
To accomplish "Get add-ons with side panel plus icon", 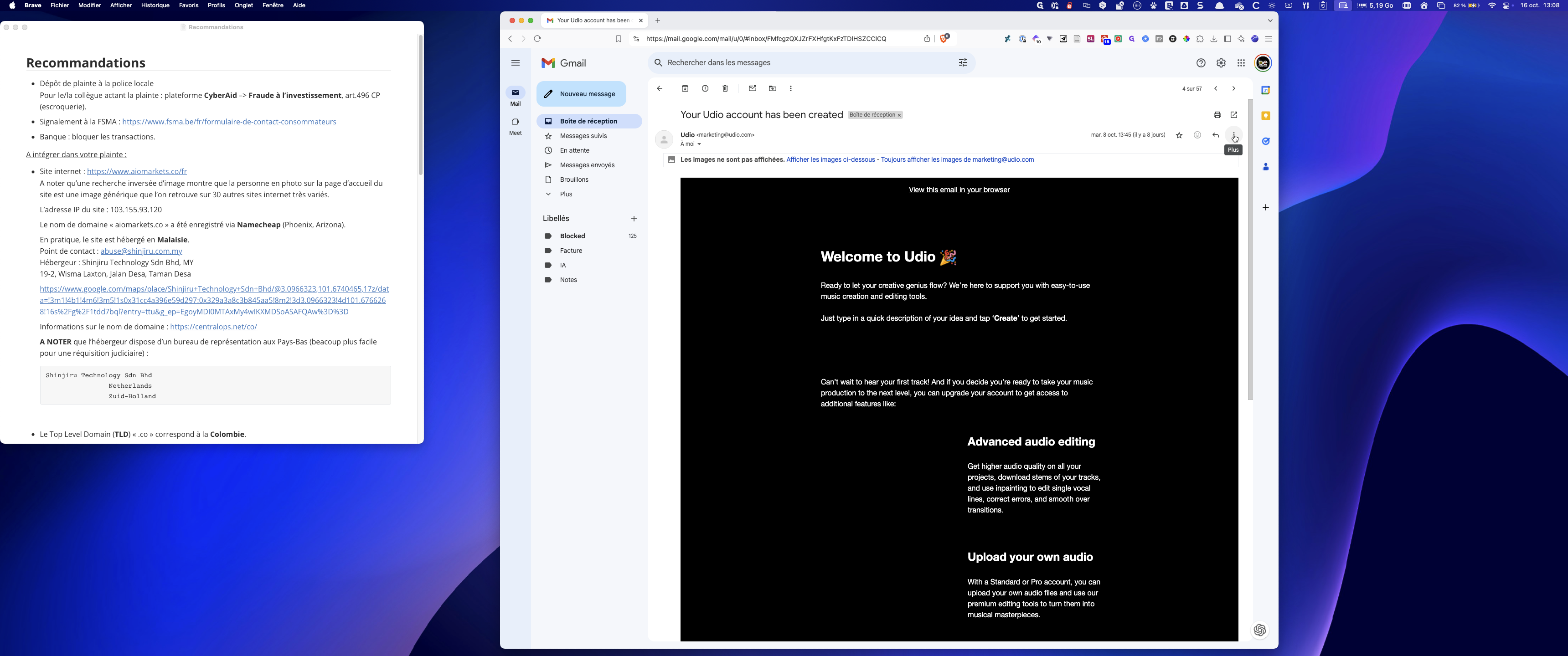I will 1265,208.
